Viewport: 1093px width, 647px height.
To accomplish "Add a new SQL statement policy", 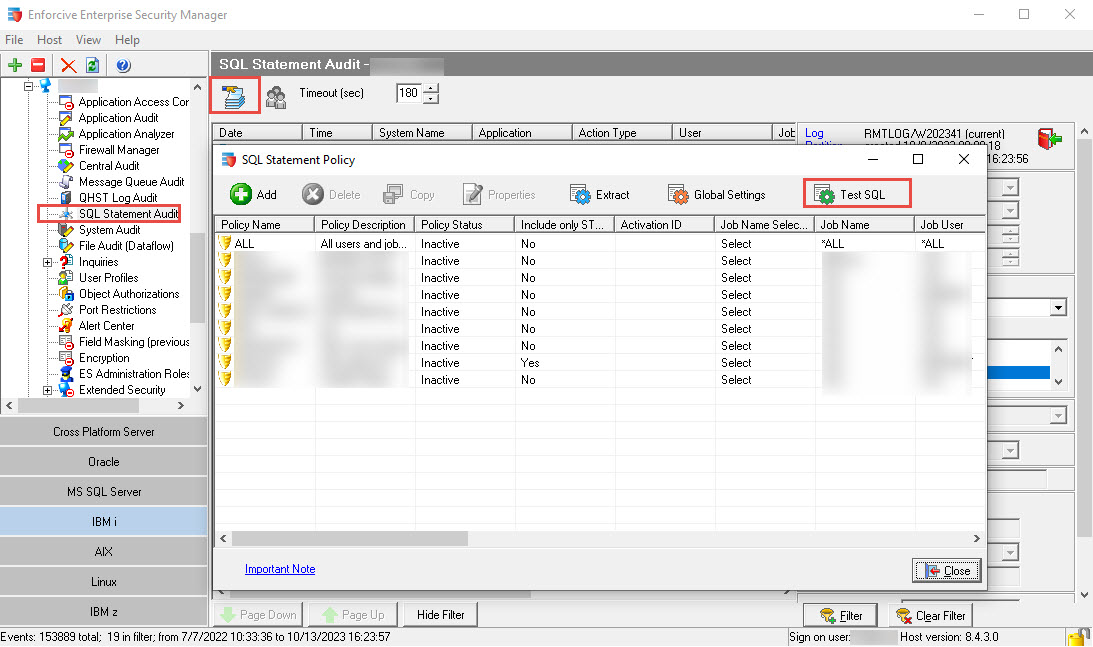I will [x=252, y=194].
